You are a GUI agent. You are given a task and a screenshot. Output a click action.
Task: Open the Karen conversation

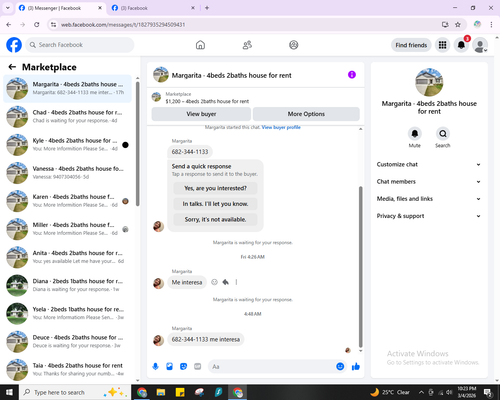(68, 201)
